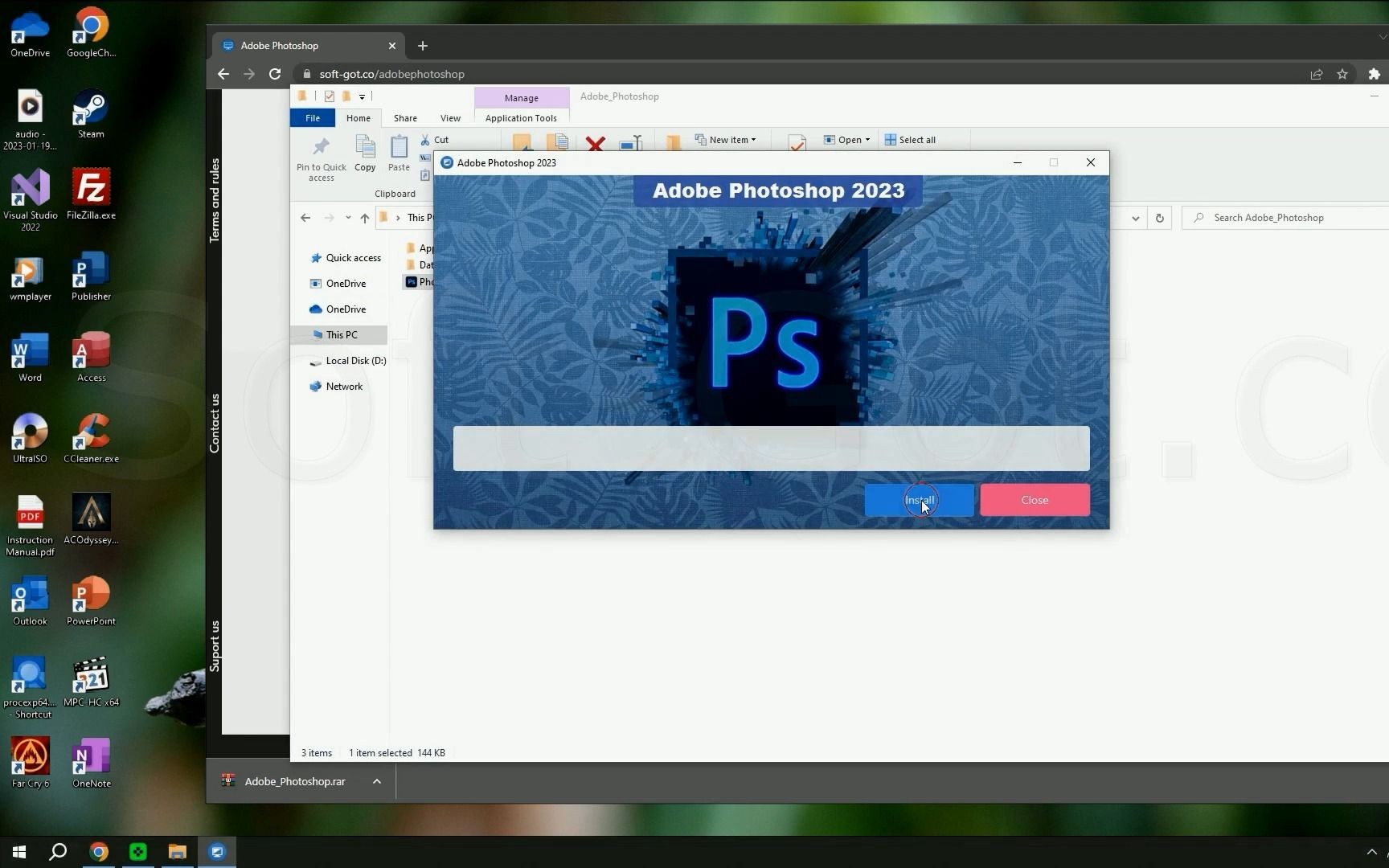
Task: Select Network in navigation pane
Action: point(336,387)
